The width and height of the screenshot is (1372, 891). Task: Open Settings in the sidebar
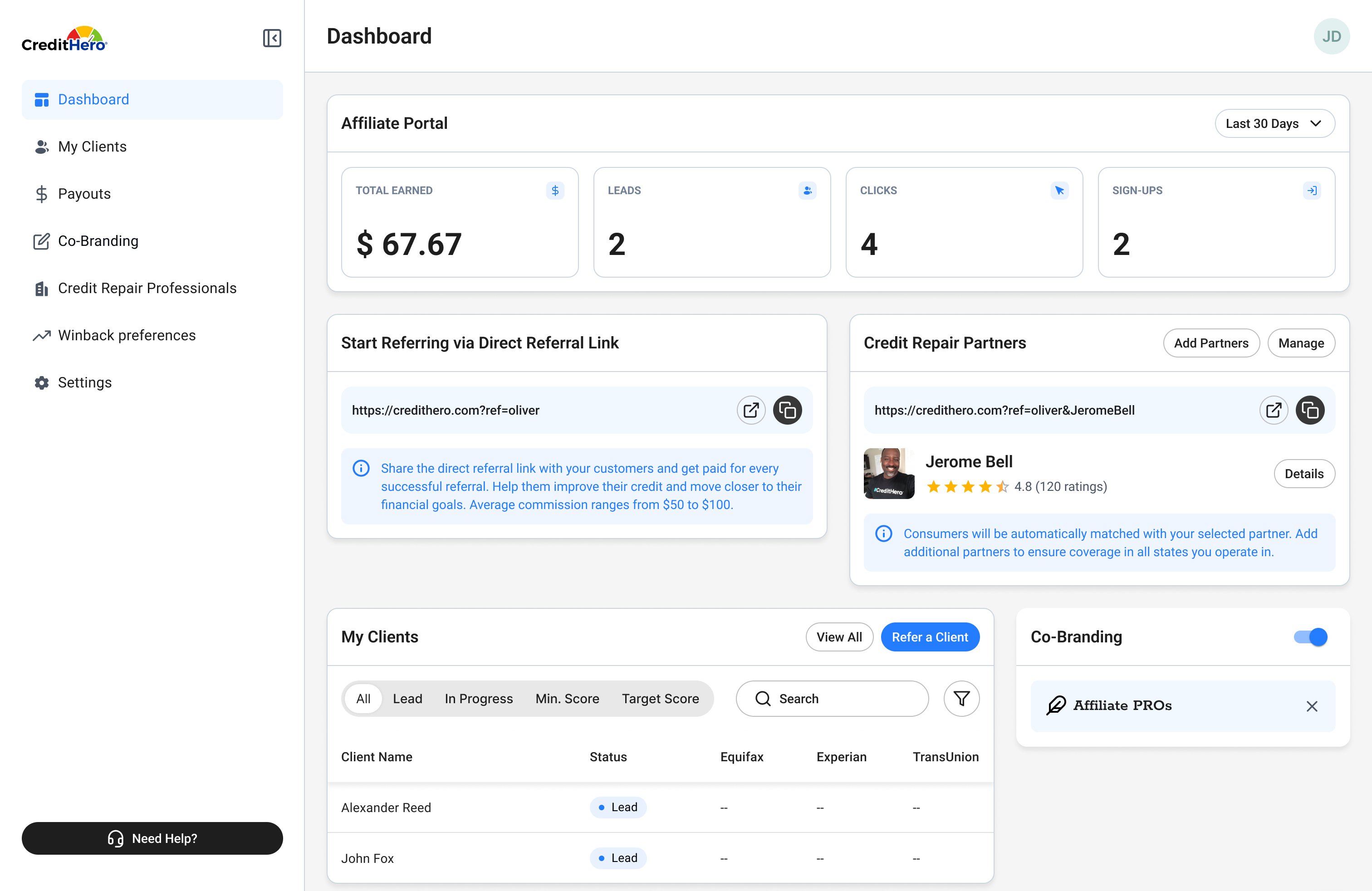(x=152, y=383)
